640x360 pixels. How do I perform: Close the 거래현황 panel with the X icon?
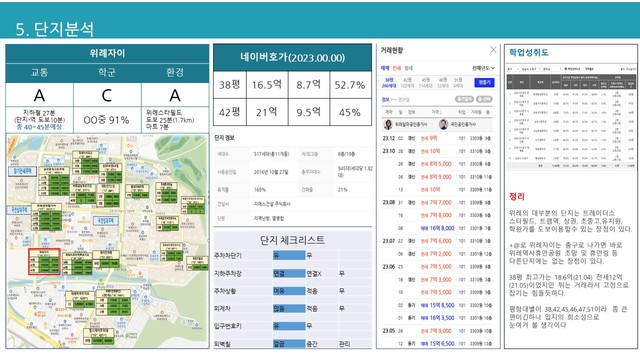[x=493, y=50]
